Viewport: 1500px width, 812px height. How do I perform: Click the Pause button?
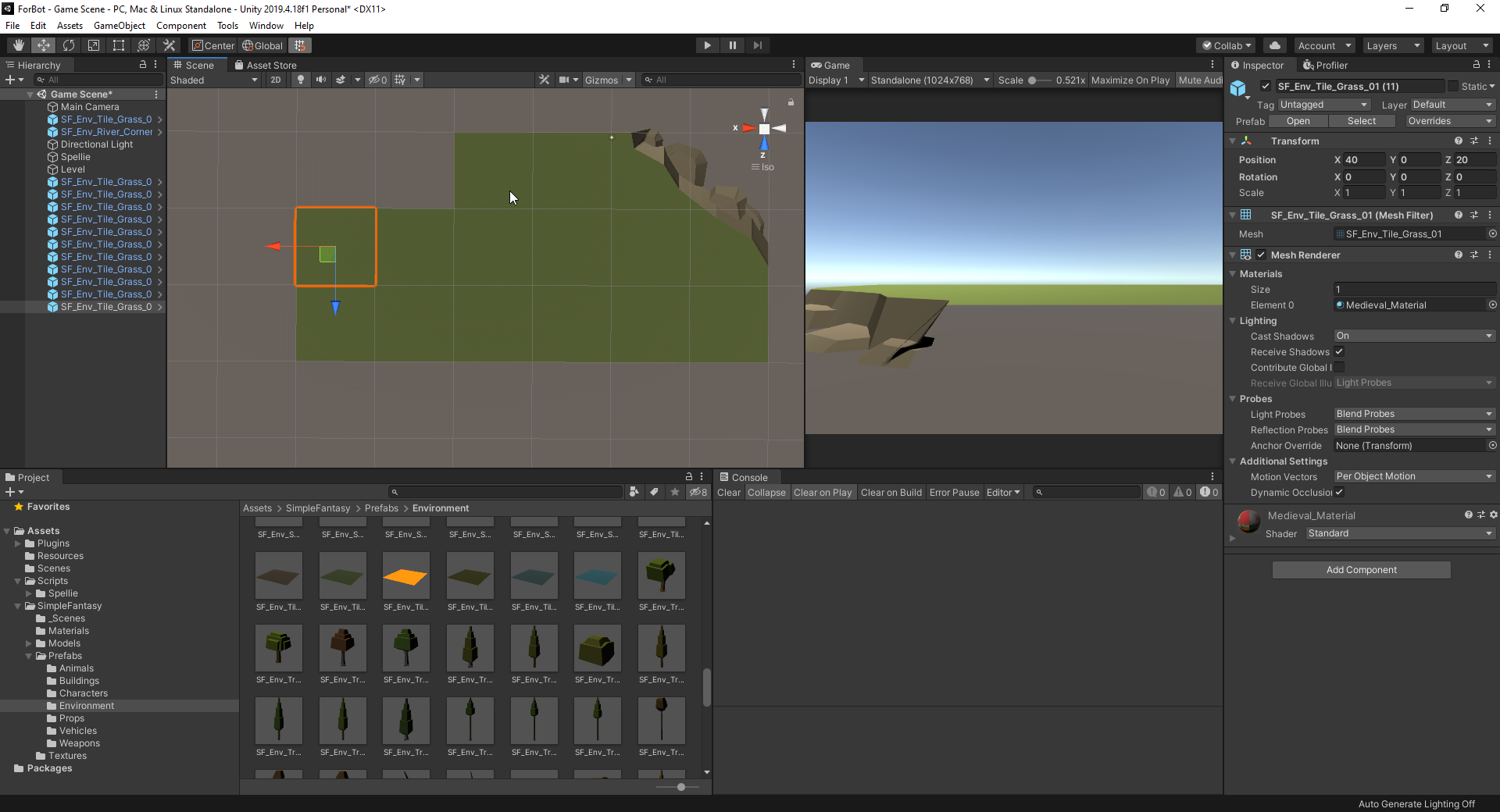coord(732,45)
